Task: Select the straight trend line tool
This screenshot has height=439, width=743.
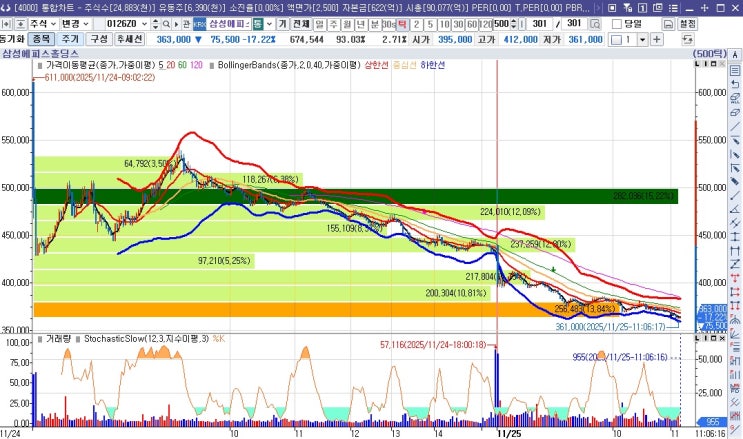Action: click(734, 126)
